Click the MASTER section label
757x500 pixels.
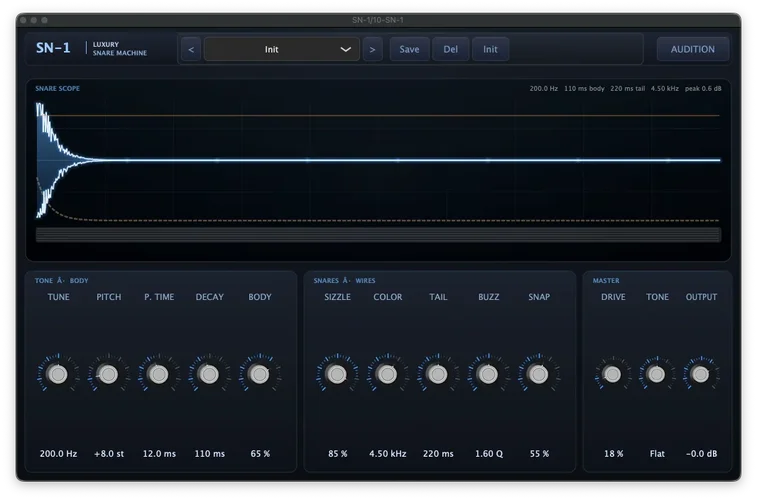coord(606,280)
